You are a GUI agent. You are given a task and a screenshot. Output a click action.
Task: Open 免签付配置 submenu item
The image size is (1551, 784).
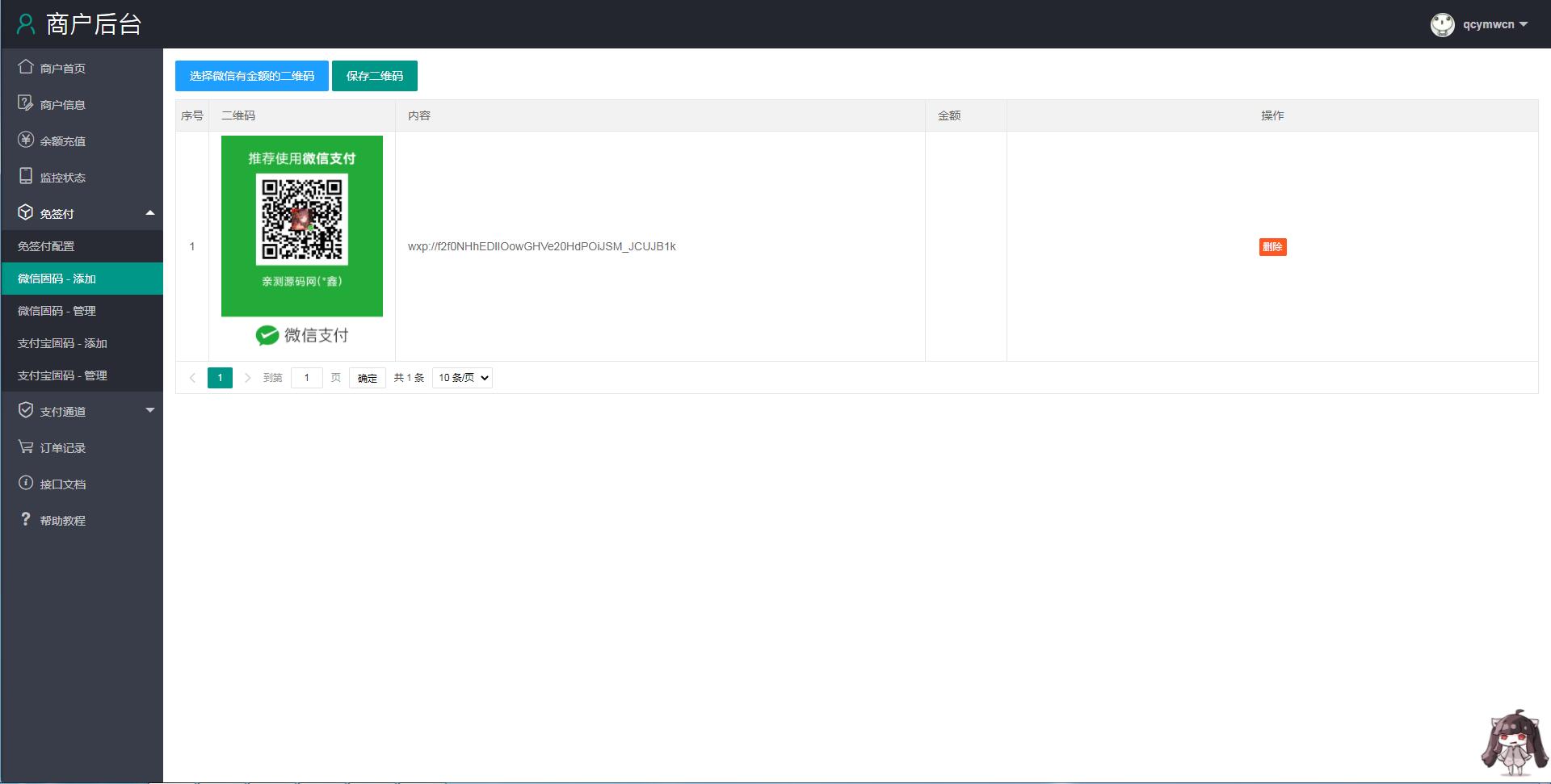82,246
